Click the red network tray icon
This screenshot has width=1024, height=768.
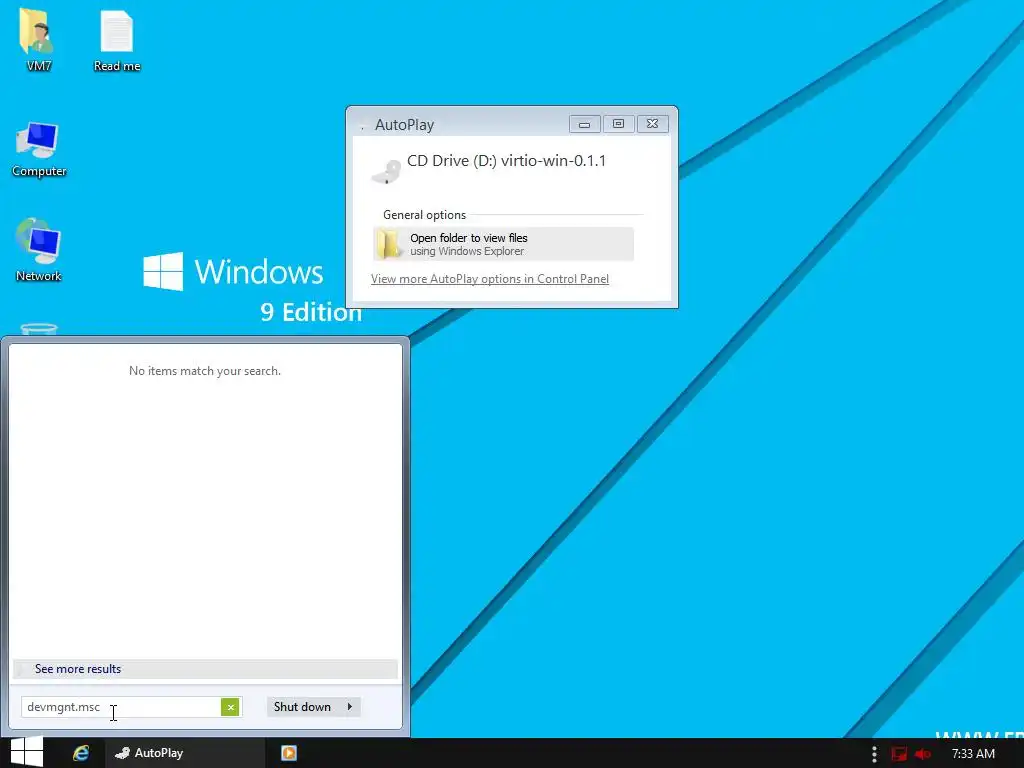[899, 754]
